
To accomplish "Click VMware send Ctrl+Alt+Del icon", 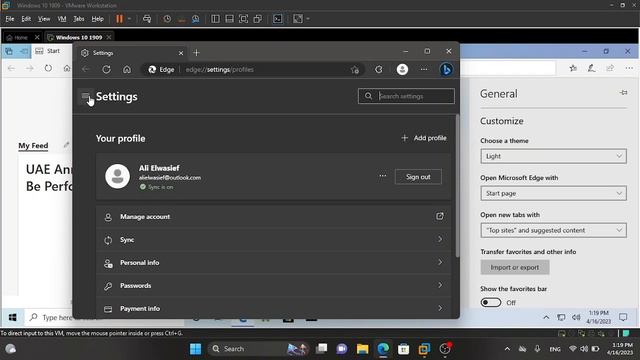I will tap(147, 19).
